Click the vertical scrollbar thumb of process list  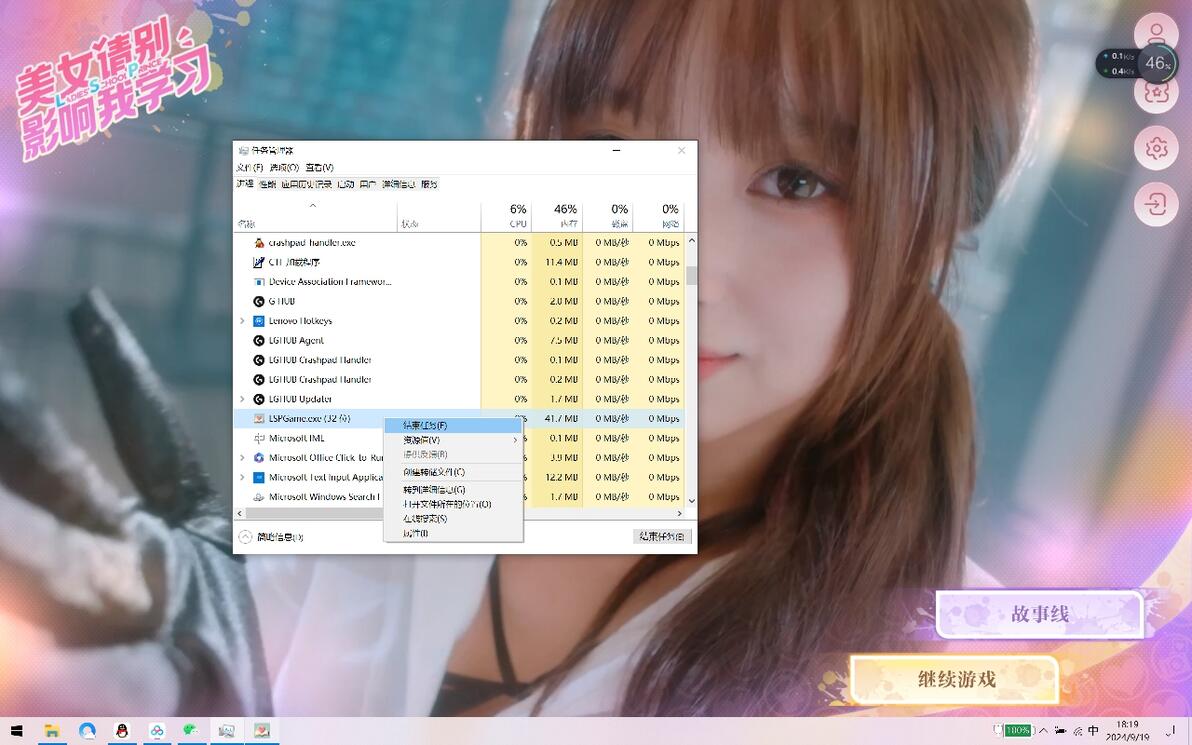691,275
